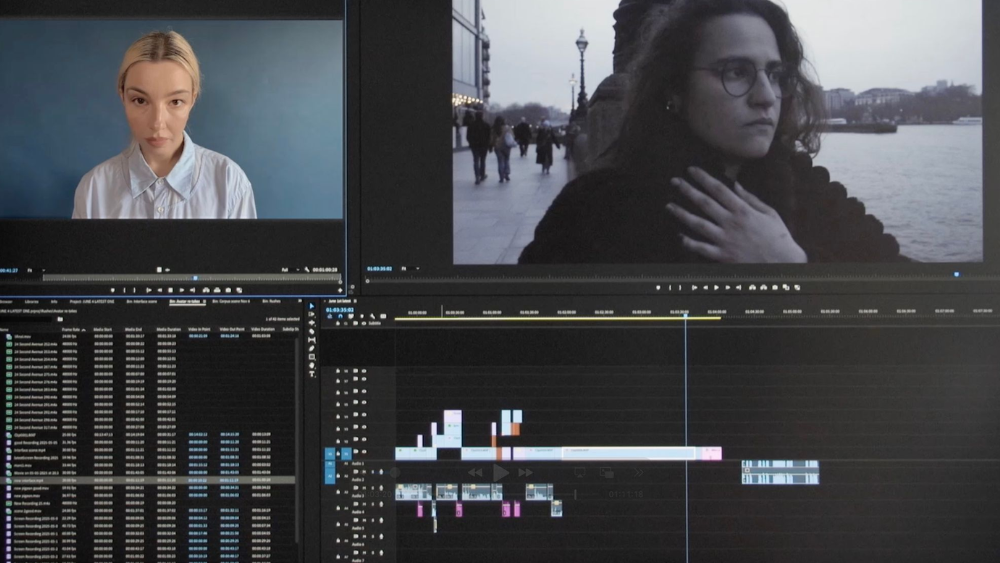Select the Hand tool in the tools panel
Viewport: 1000px width, 563px height.
click(311, 363)
